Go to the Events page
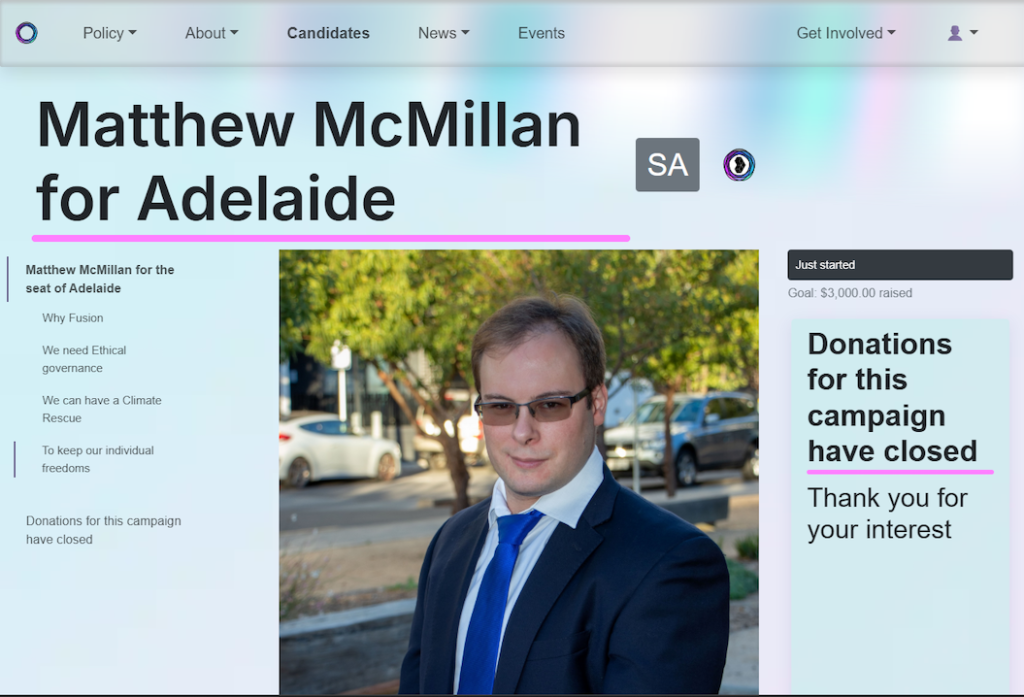This screenshot has height=697, width=1024. click(541, 33)
